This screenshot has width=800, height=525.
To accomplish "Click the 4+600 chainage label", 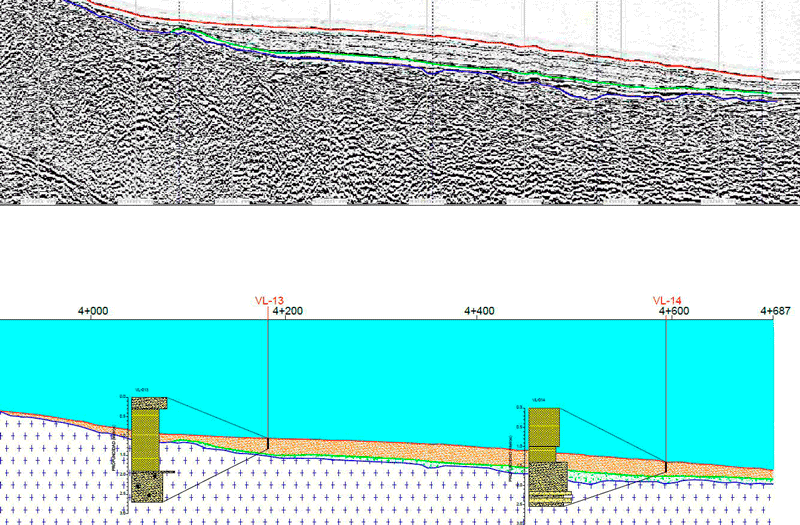I will coord(674,311).
